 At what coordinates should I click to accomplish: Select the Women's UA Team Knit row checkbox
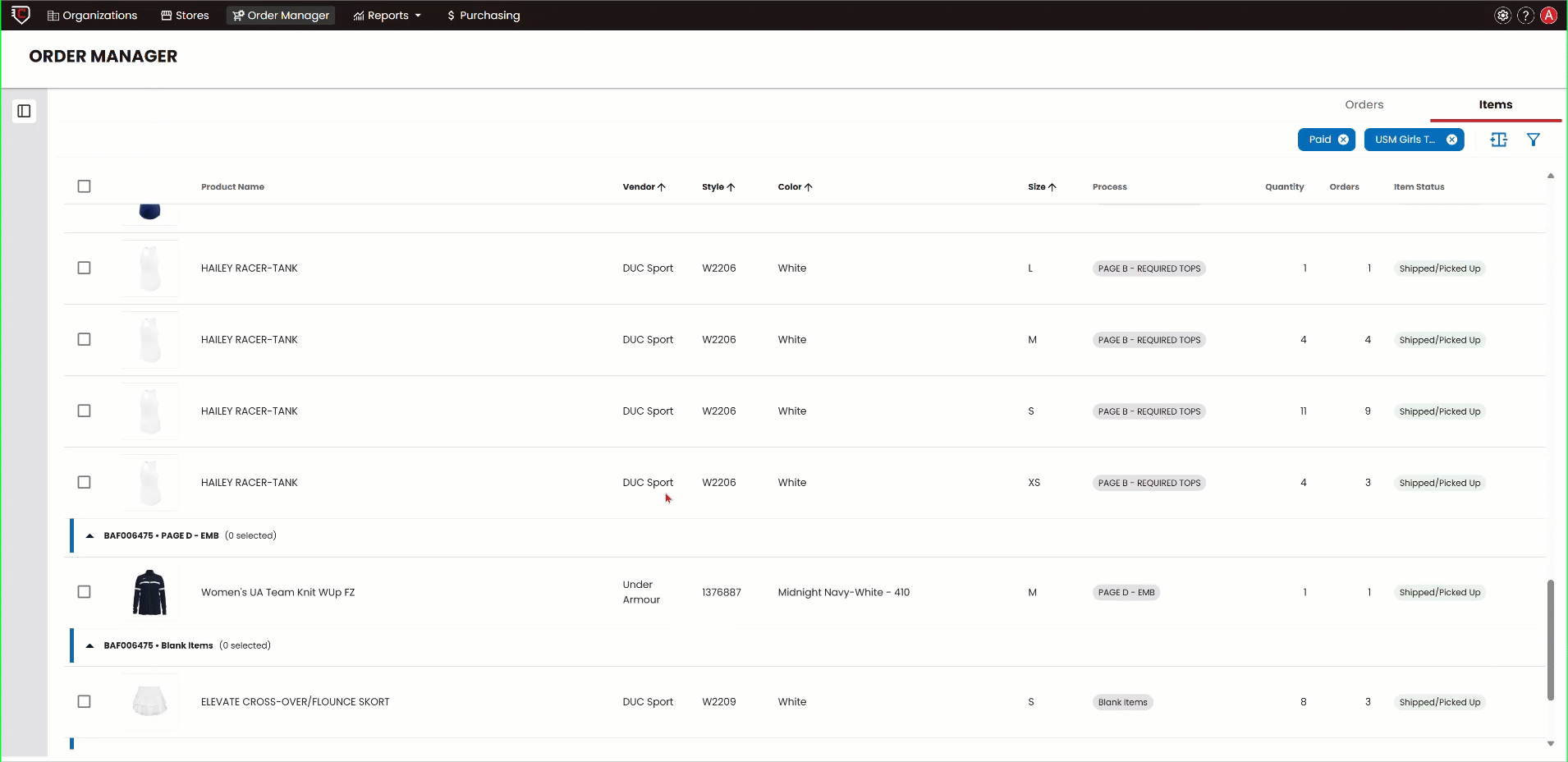point(84,592)
